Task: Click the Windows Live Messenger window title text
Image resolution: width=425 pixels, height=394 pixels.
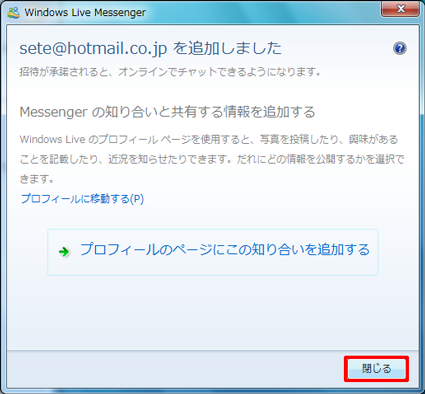Action: 85,13
